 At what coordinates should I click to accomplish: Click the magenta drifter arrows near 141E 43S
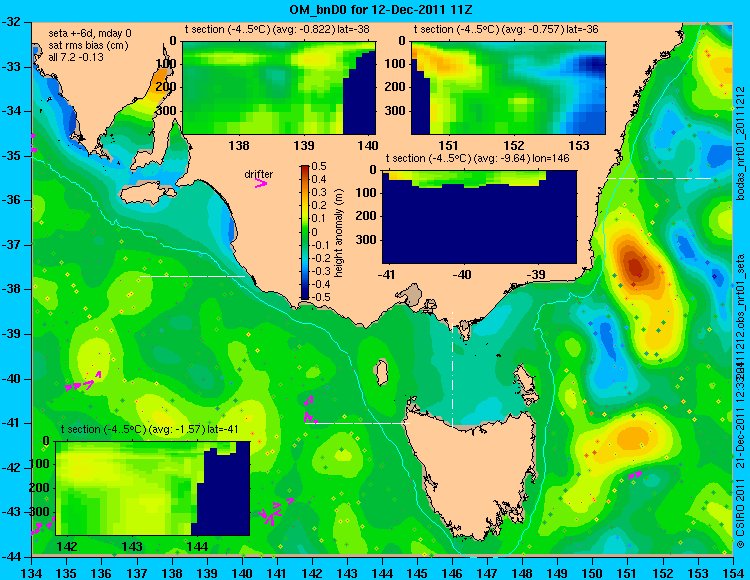[275, 512]
